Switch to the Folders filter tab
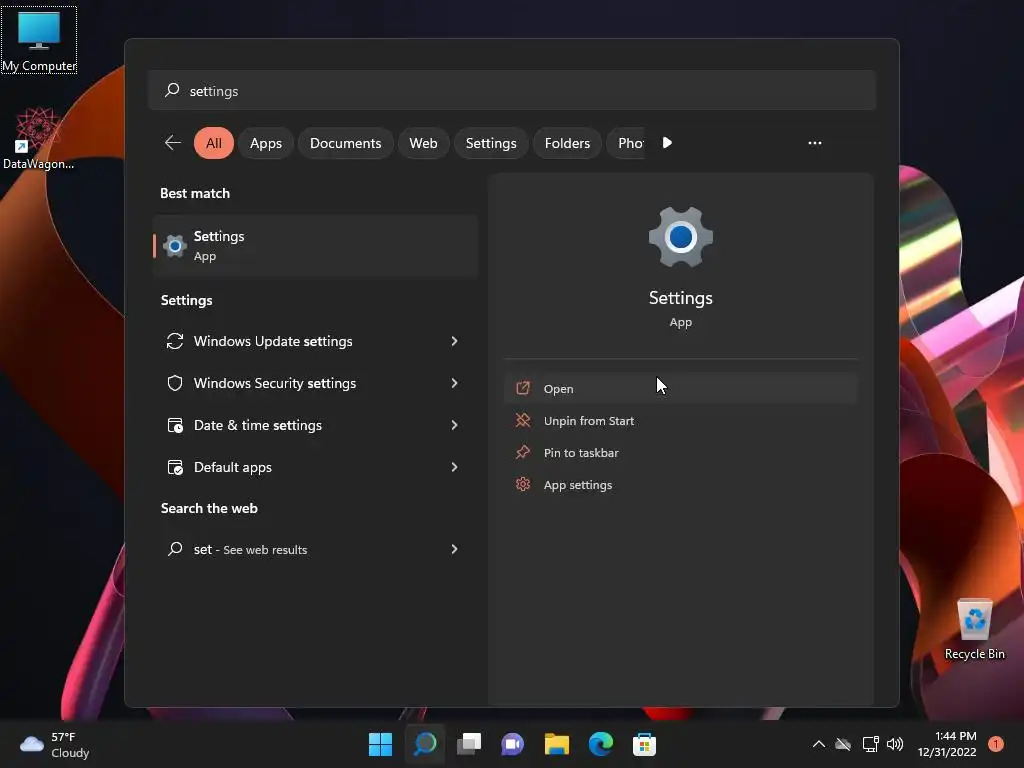 pyautogui.click(x=568, y=143)
